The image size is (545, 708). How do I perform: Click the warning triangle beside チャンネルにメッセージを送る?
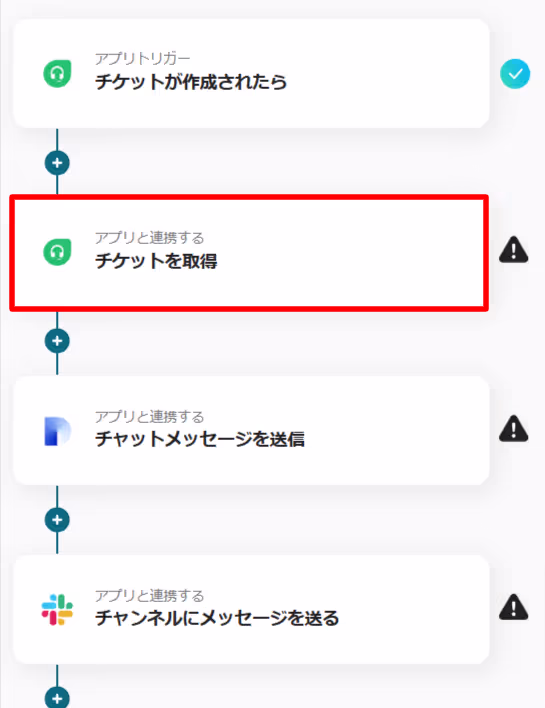514,607
